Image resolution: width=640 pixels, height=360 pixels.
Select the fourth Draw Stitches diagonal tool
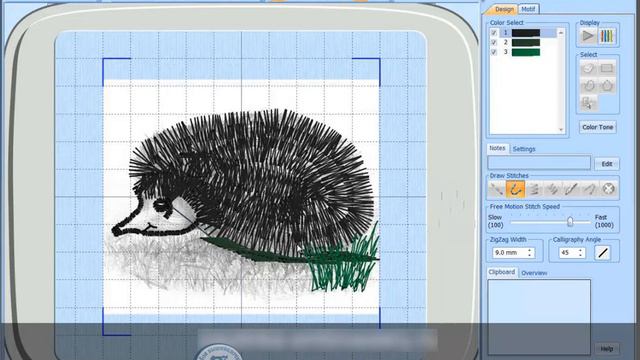(553, 189)
